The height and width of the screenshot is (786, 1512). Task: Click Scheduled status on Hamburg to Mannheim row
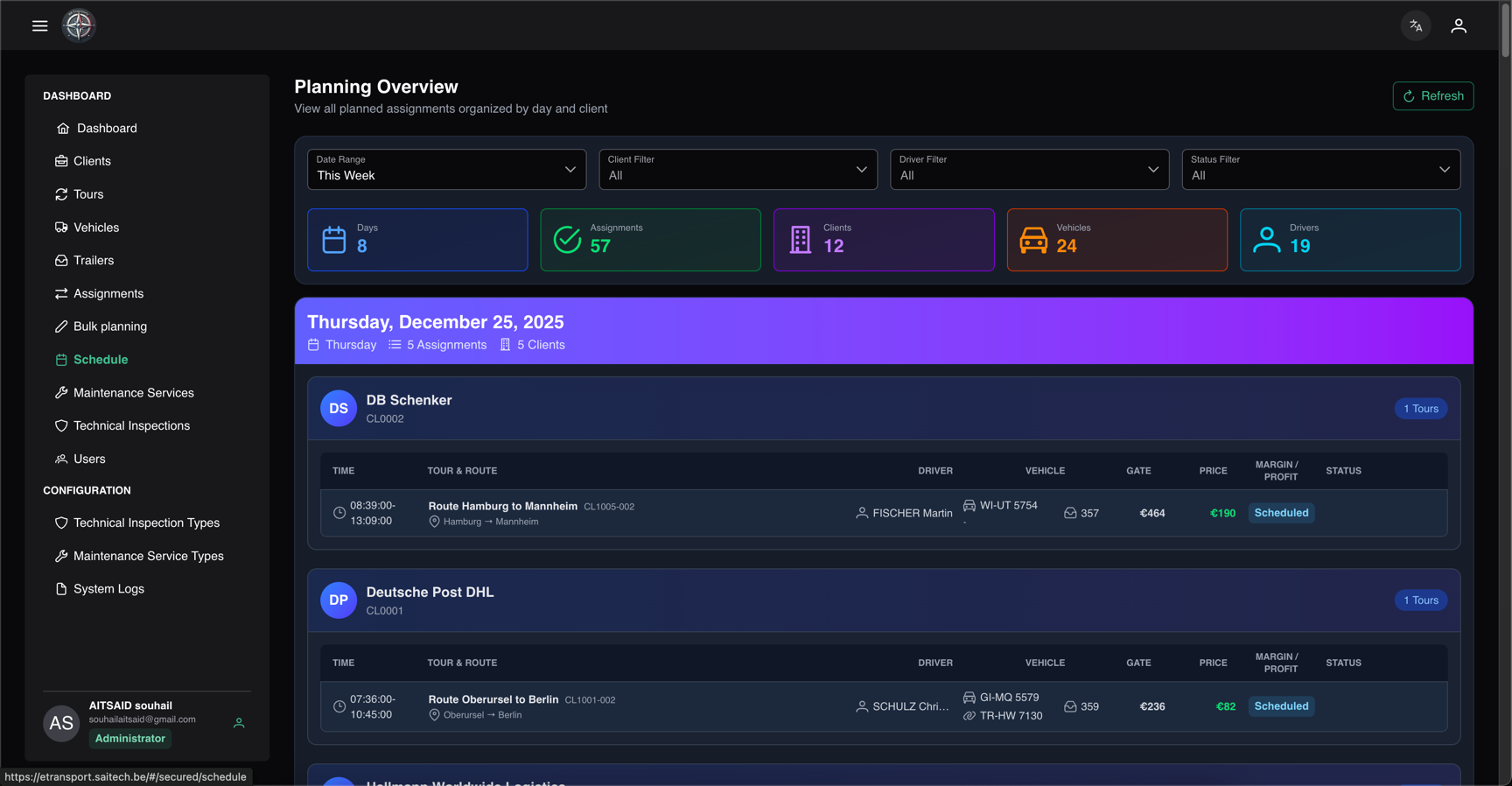click(x=1281, y=513)
